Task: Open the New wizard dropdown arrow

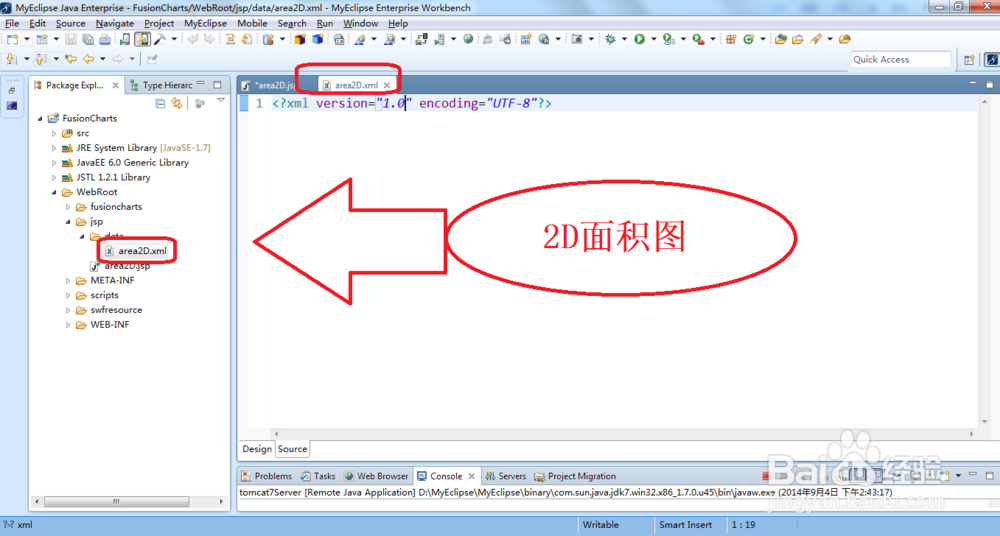Action: pyautogui.click(x=27, y=39)
